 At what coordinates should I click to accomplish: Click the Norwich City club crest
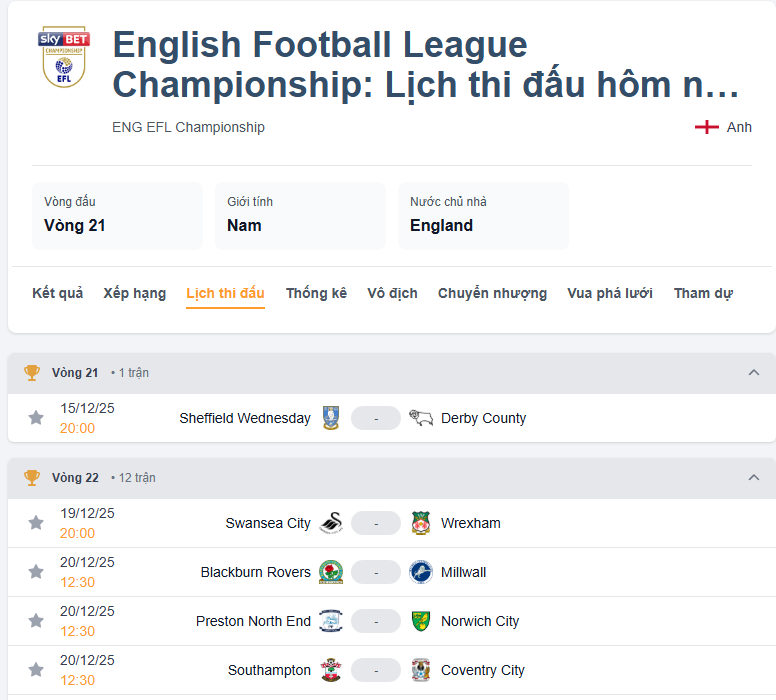click(x=420, y=621)
